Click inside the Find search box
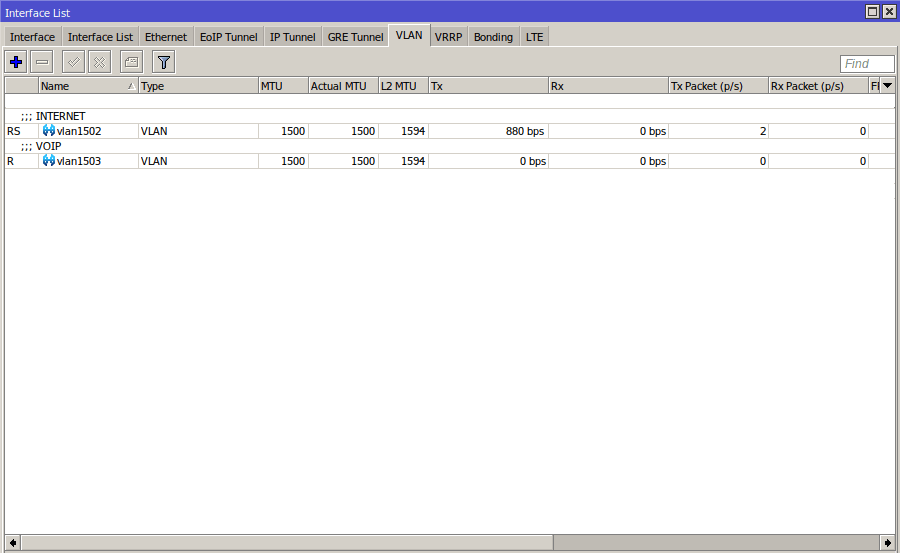Viewport: 900px width, 553px height. pyautogui.click(x=867, y=64)
